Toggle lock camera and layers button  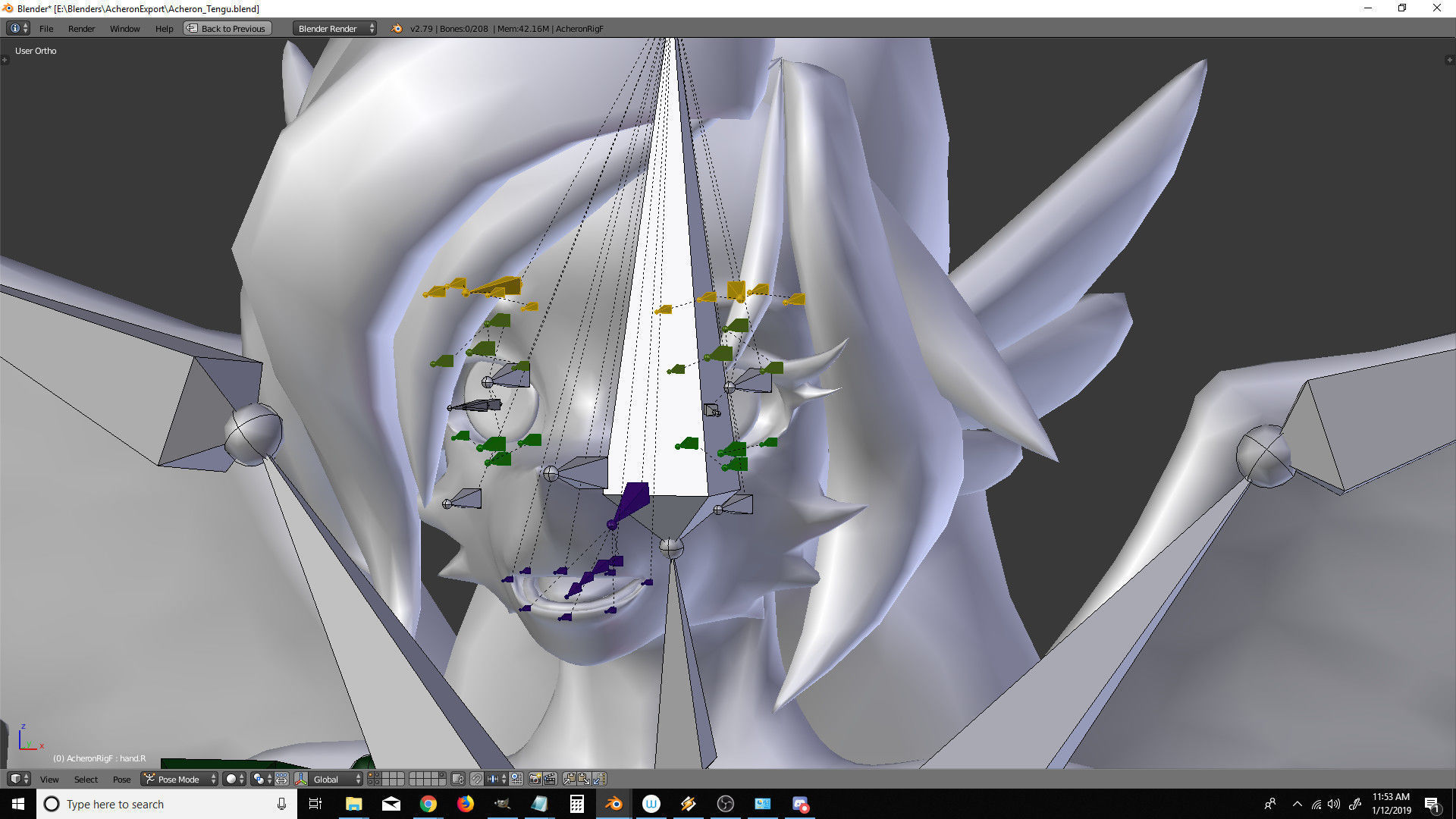pyautogui.click(x=458, y=779)
